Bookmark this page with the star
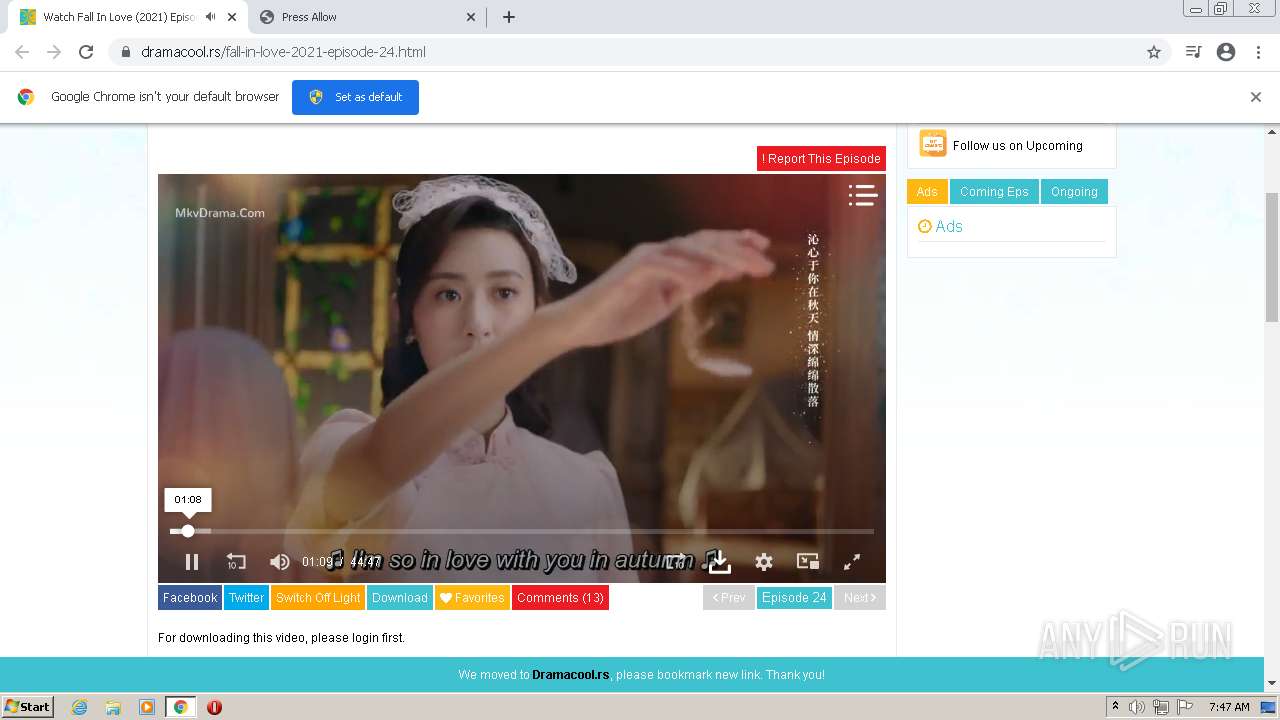This screenshot has height=720, width=1280. tap(1154, 52)
